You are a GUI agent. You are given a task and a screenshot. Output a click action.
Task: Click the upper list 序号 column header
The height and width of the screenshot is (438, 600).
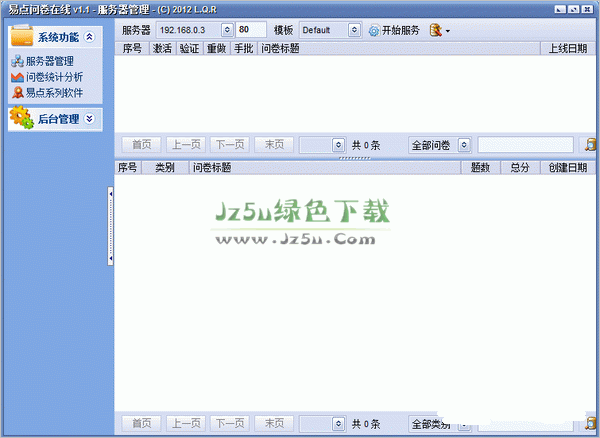point(132,49)
